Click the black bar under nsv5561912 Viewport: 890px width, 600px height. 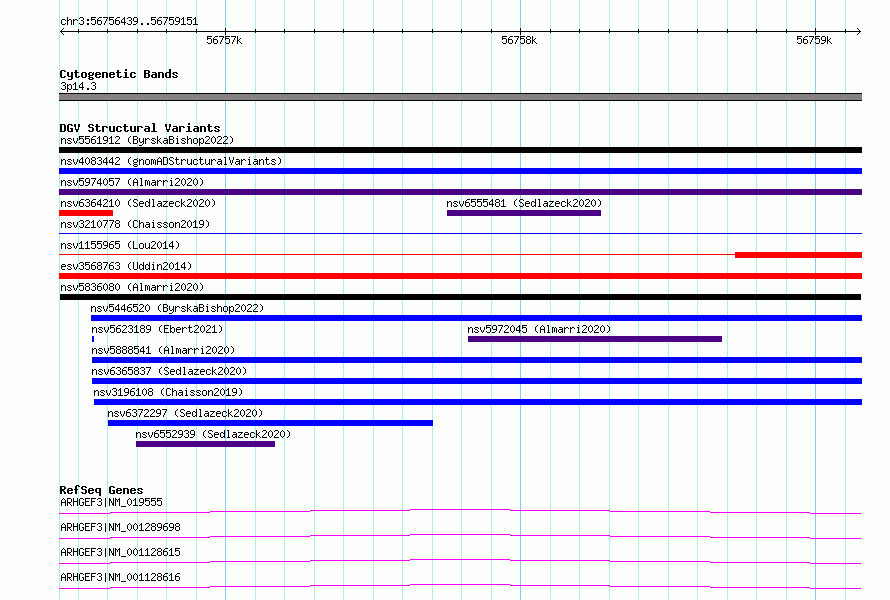[x=460, y=150]
